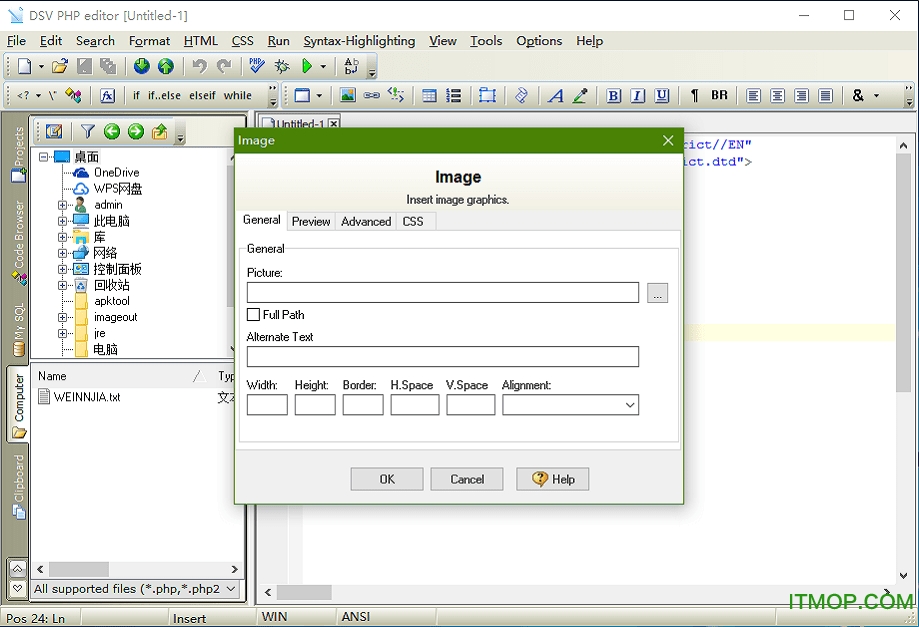This screenshot has height=627, width=919.
Task: Click inside the Alternate Text field
Action: [441, 356]
